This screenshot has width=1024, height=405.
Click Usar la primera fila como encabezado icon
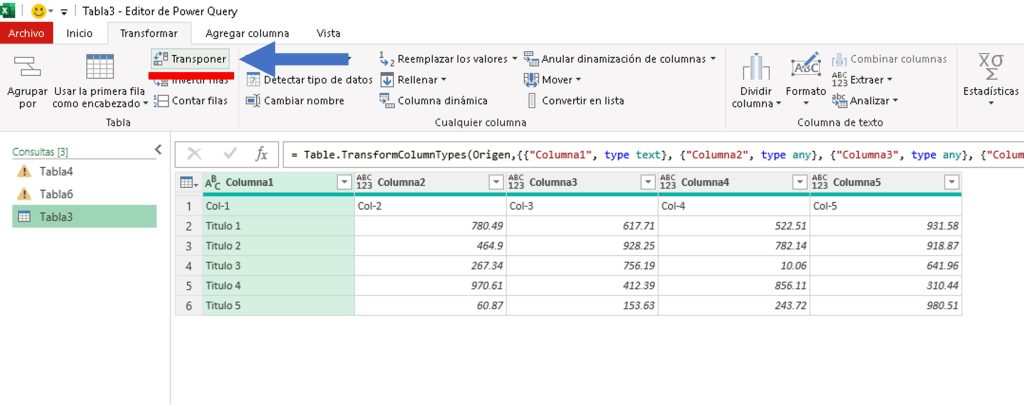(x=99, y=67)
